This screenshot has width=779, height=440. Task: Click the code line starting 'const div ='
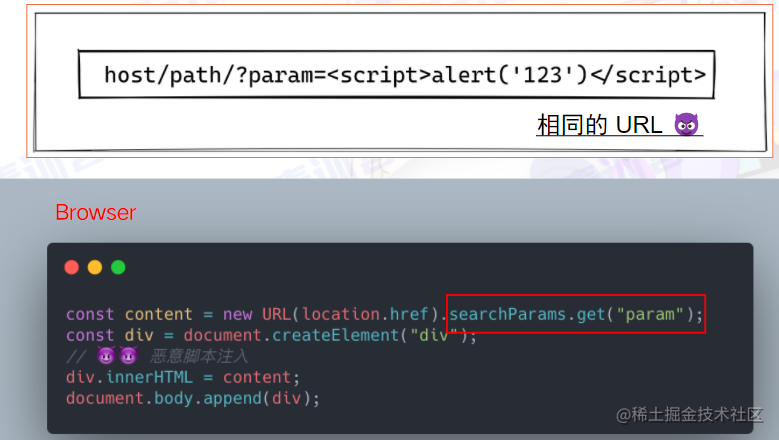click(271, 335)
